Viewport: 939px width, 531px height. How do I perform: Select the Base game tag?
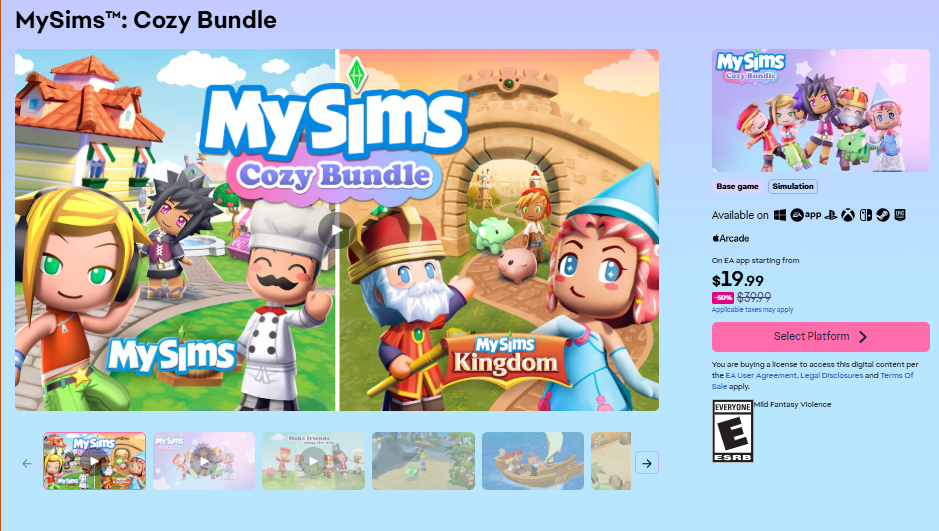[737, 186]
